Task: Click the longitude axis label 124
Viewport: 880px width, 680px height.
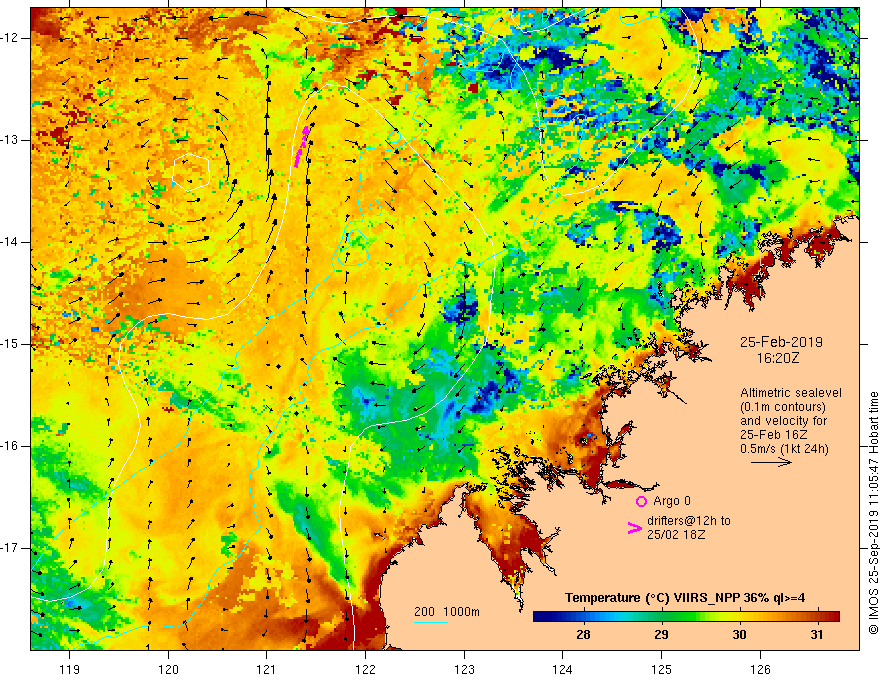Action: (562, 669)
